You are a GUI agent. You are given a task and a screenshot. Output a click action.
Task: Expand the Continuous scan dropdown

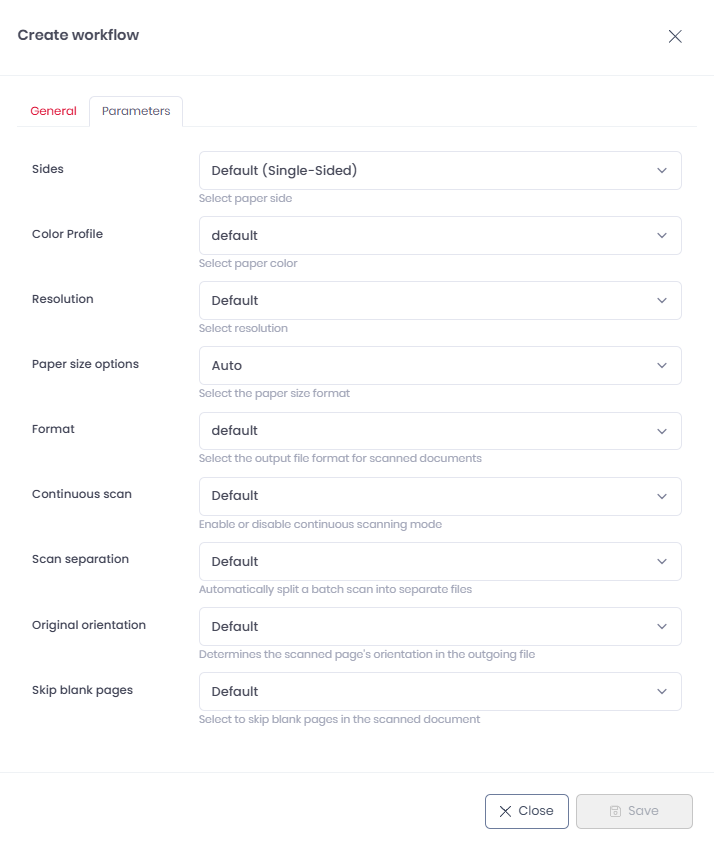[x=440, y=496]
